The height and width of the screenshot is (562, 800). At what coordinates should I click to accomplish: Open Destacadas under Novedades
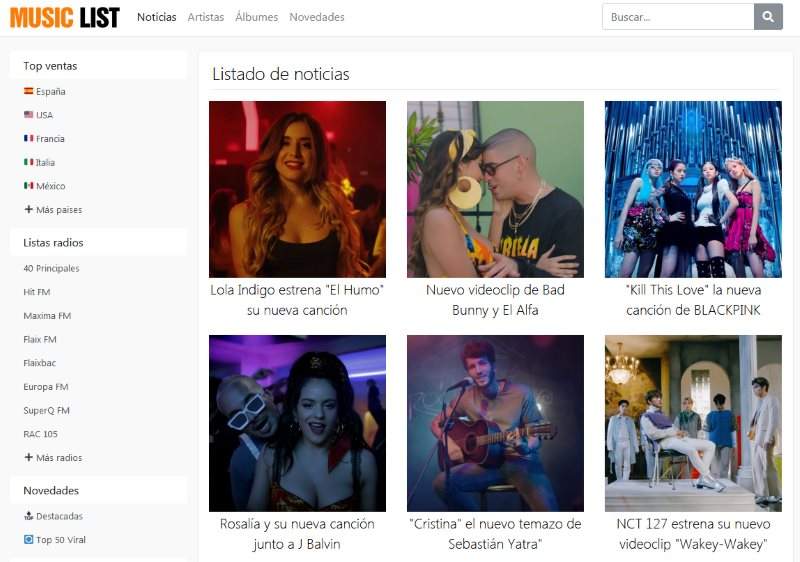pyautogui.click(x=59, y=516)
